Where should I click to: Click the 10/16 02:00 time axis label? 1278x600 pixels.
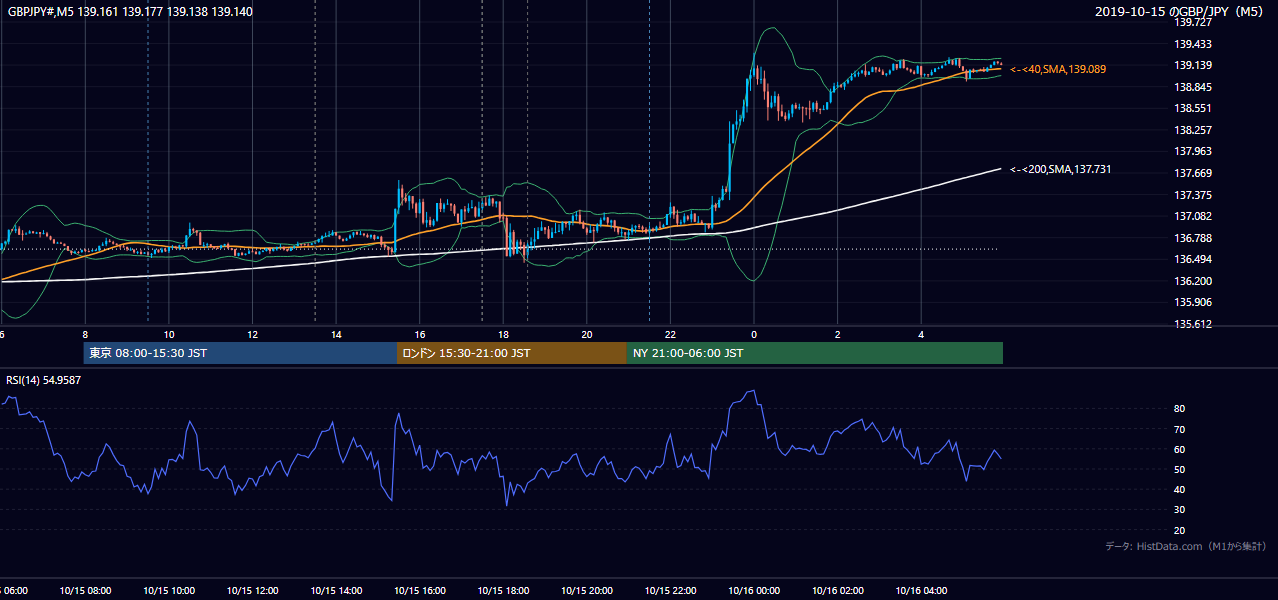[838, 591]
